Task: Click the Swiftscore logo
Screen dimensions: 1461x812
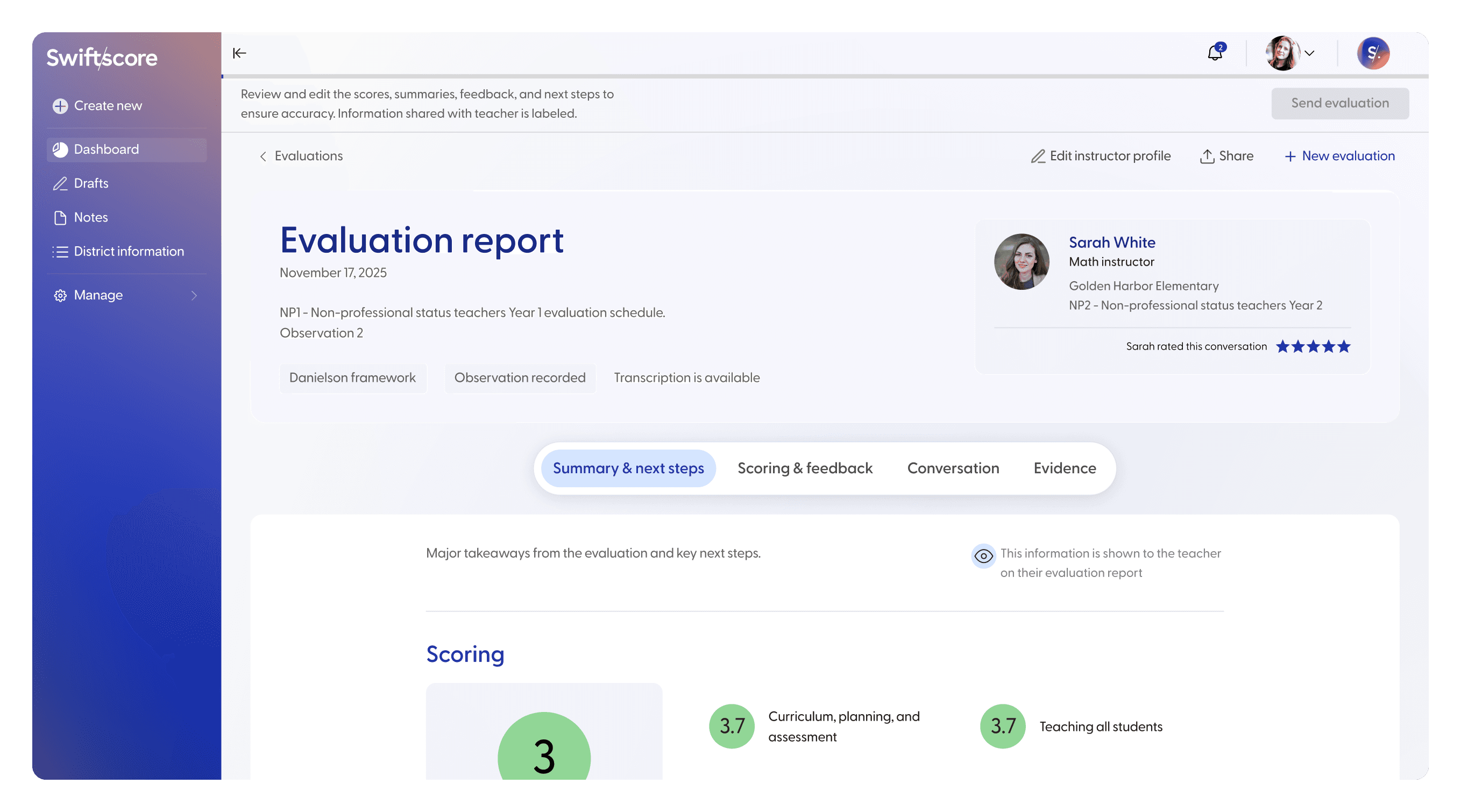Action: point(102,56)
